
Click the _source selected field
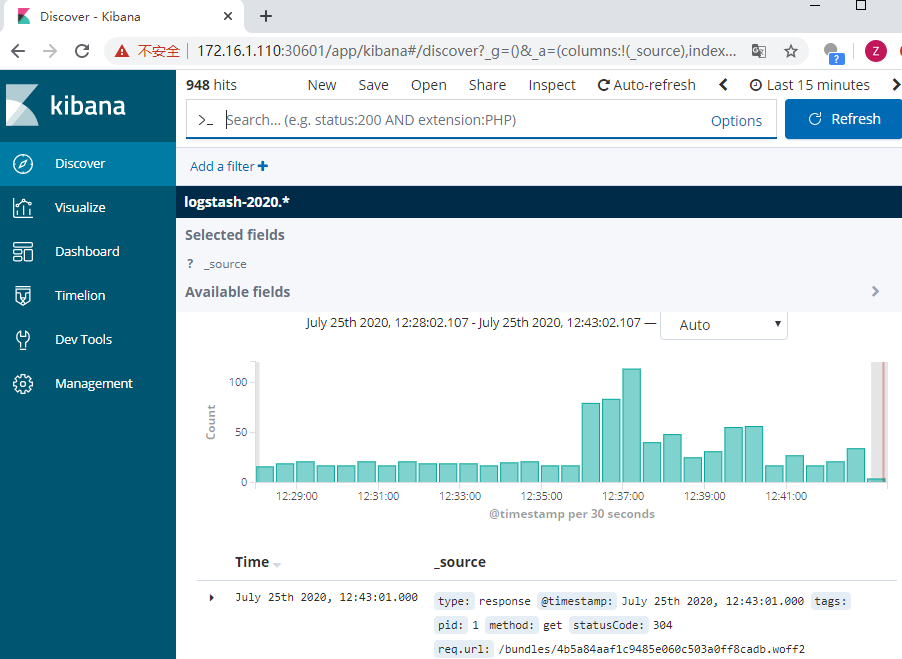point(225,264)
